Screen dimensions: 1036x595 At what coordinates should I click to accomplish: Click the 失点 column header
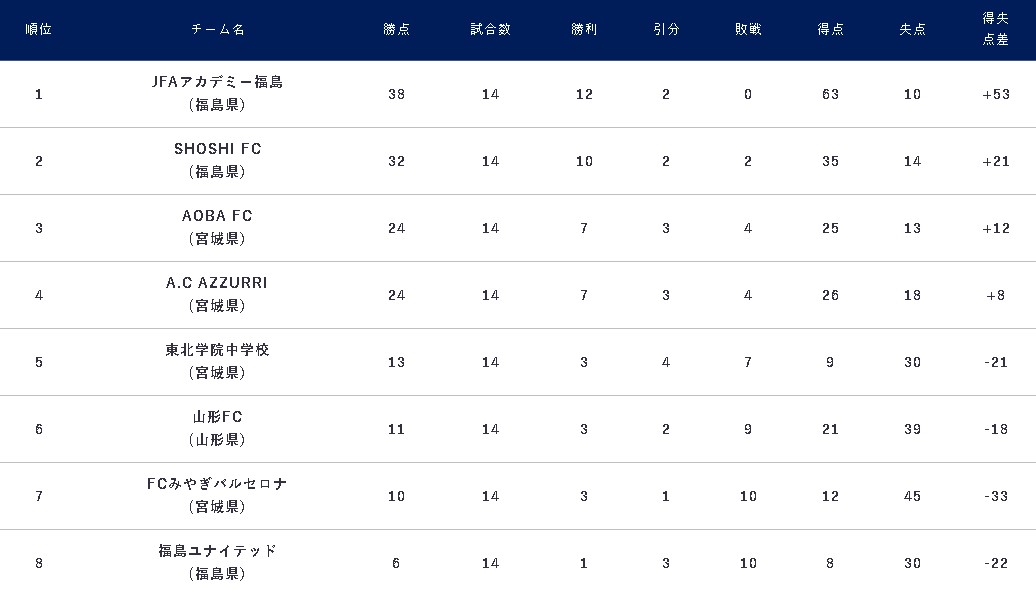click(912, 29)
